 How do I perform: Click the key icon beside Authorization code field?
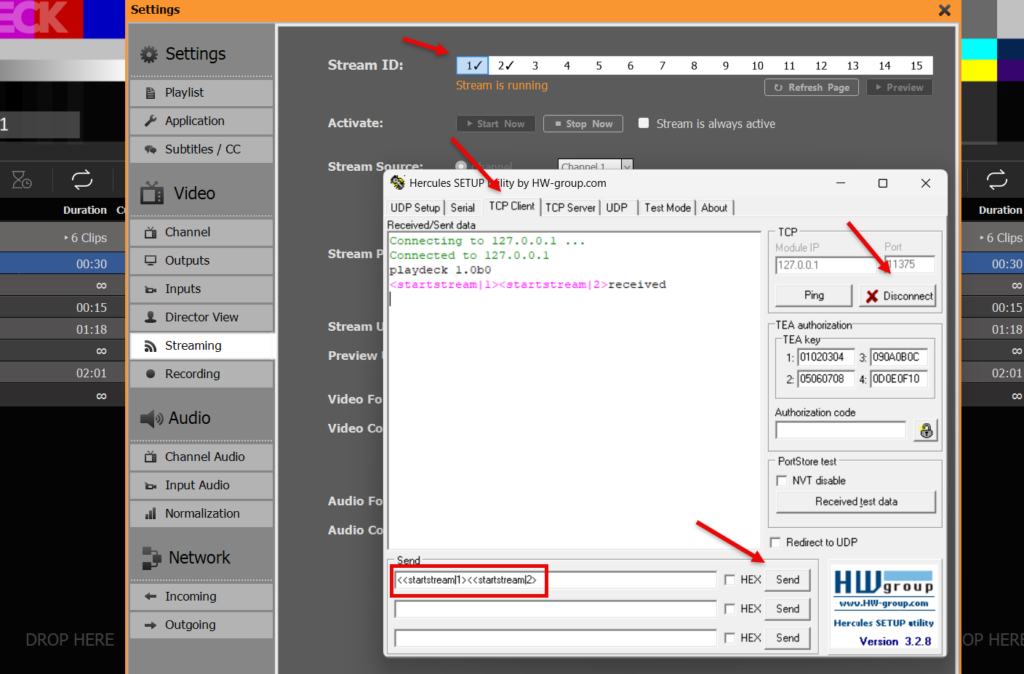(x=925, y=430)
